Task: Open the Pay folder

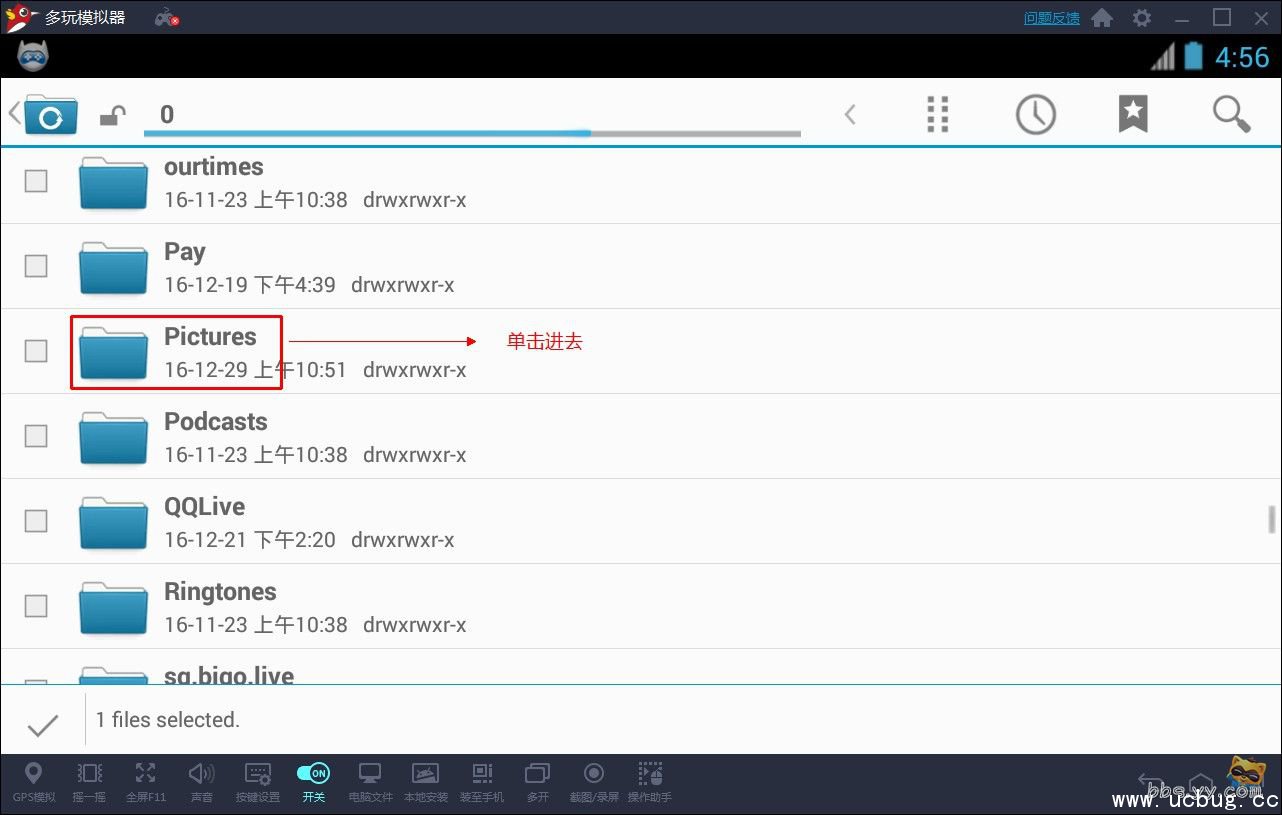Action: coord(640,266)
